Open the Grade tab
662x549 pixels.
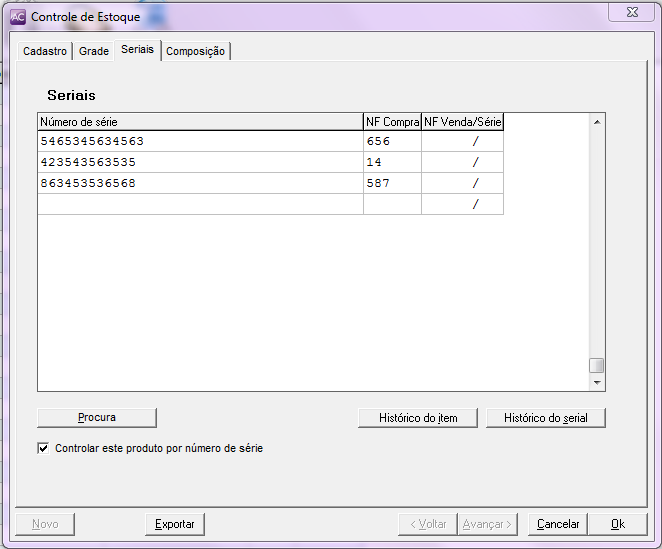[x=94, y=51]
